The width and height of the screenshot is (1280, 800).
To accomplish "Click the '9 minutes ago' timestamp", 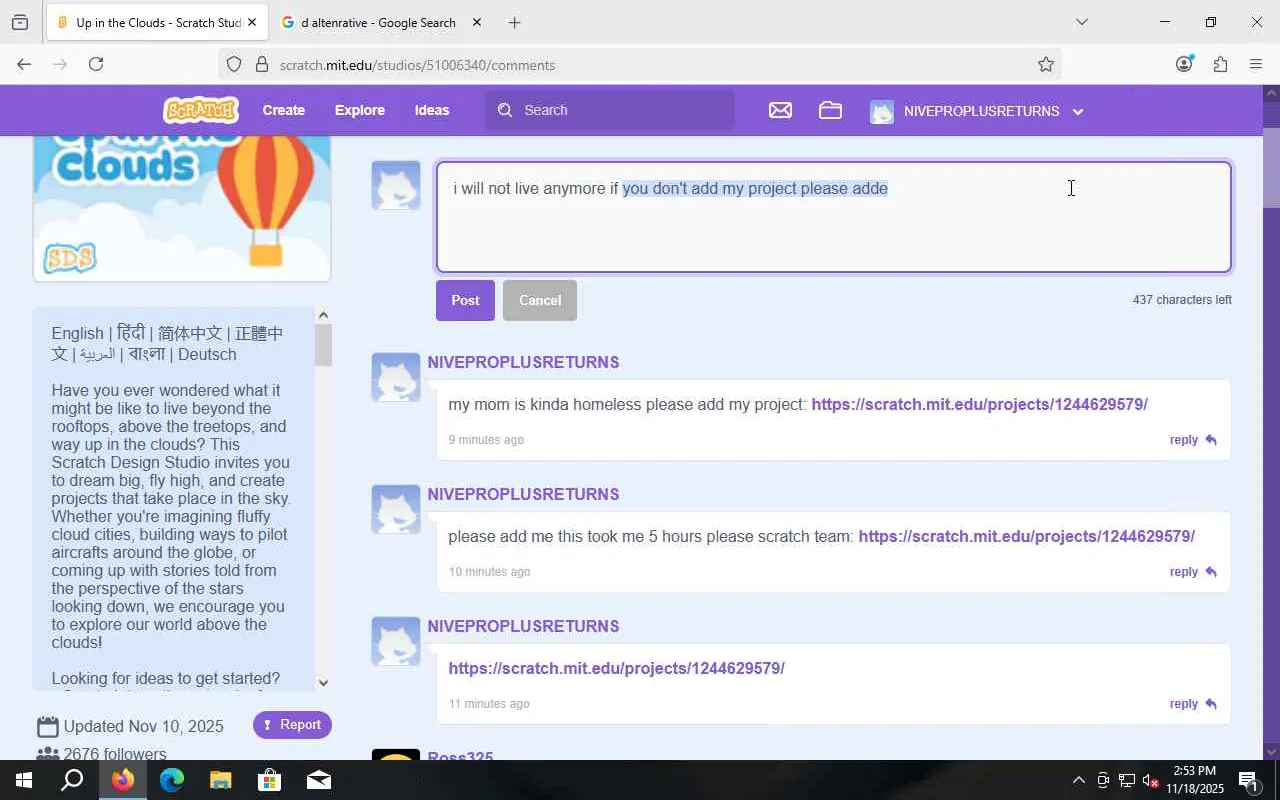I will (x=486, y=440).
